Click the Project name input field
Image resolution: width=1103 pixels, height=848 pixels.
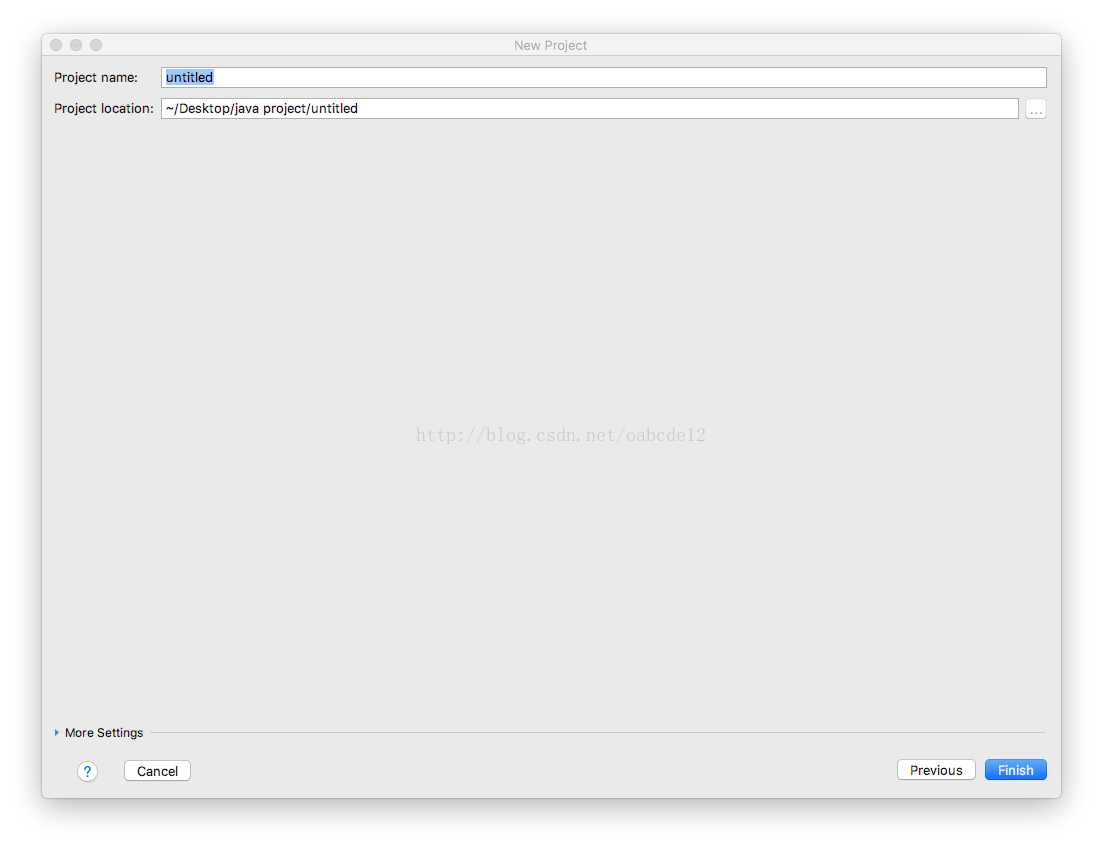pyautogui.click(x=604, y=77)
